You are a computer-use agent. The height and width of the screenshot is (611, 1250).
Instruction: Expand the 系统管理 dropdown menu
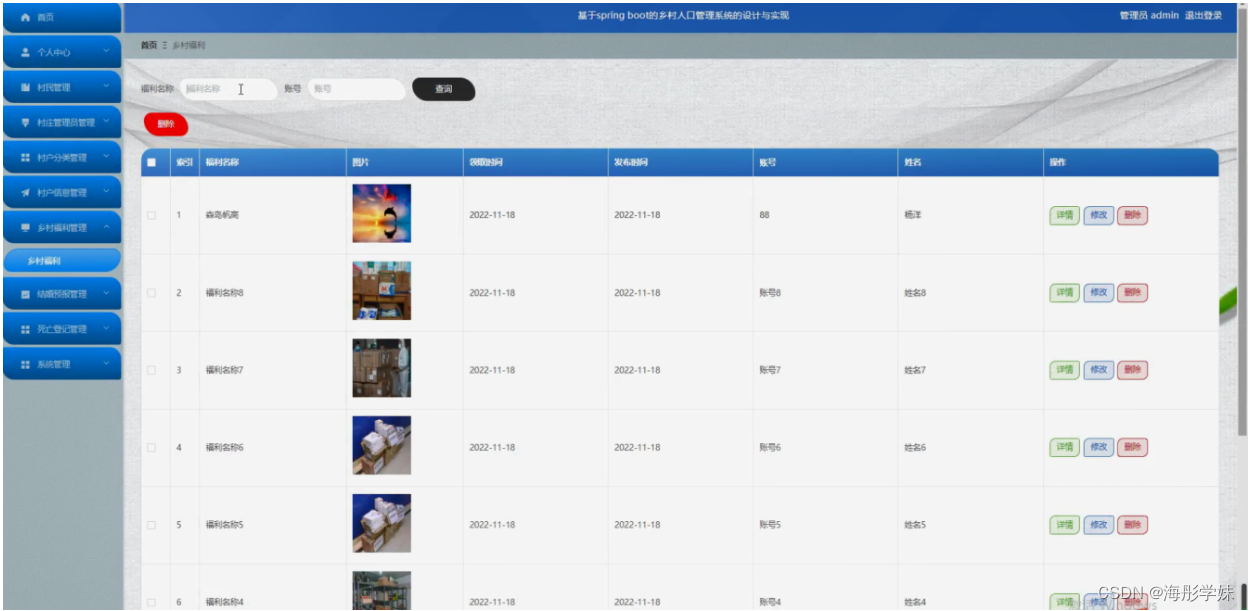[x=108, y=363]
